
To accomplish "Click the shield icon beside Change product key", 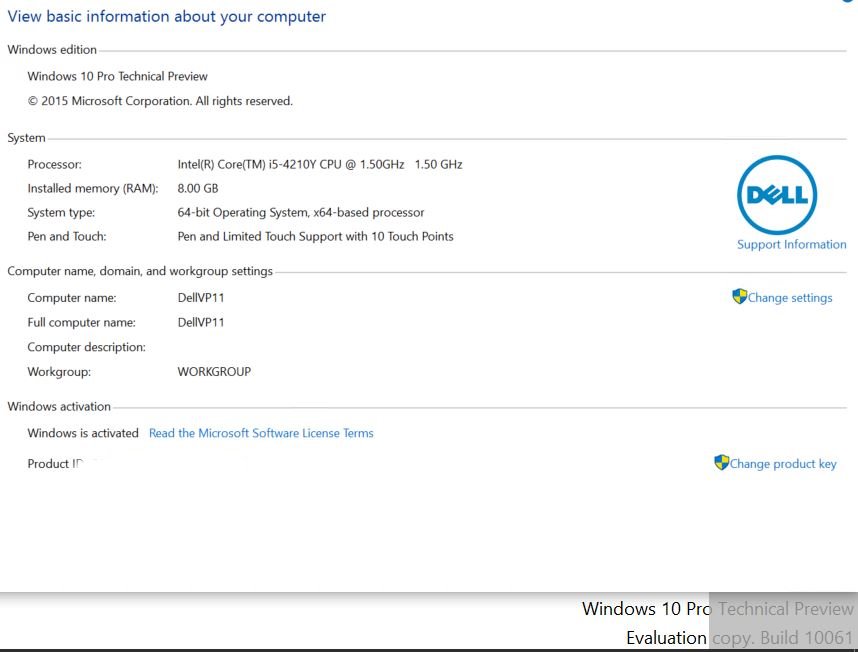I will point(721,462).
